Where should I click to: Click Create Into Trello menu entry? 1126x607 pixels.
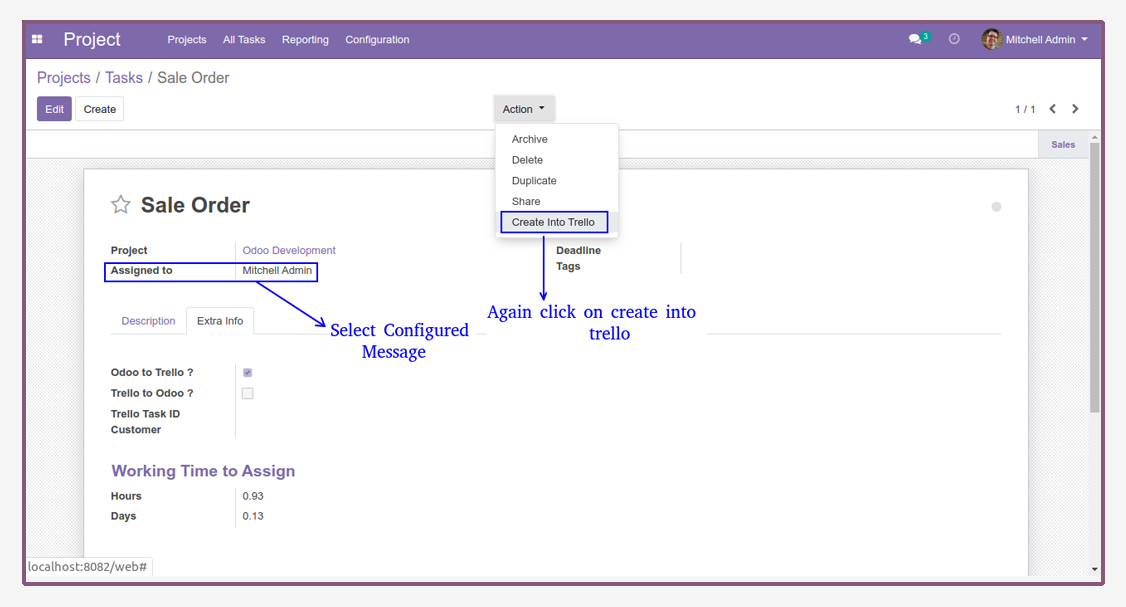point(554,223)
